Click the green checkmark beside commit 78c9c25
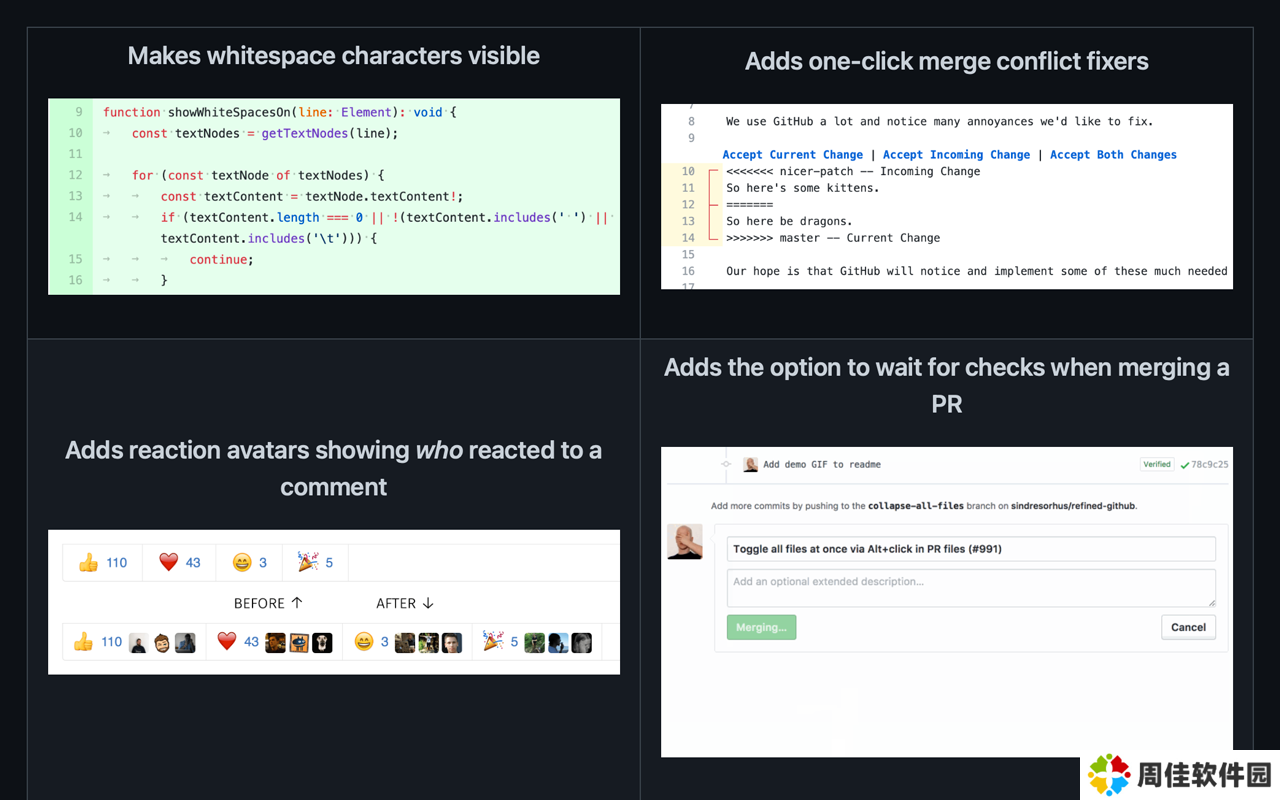Image resolution: width=1280 pixels, height=800 pixels. (1184, 465)
